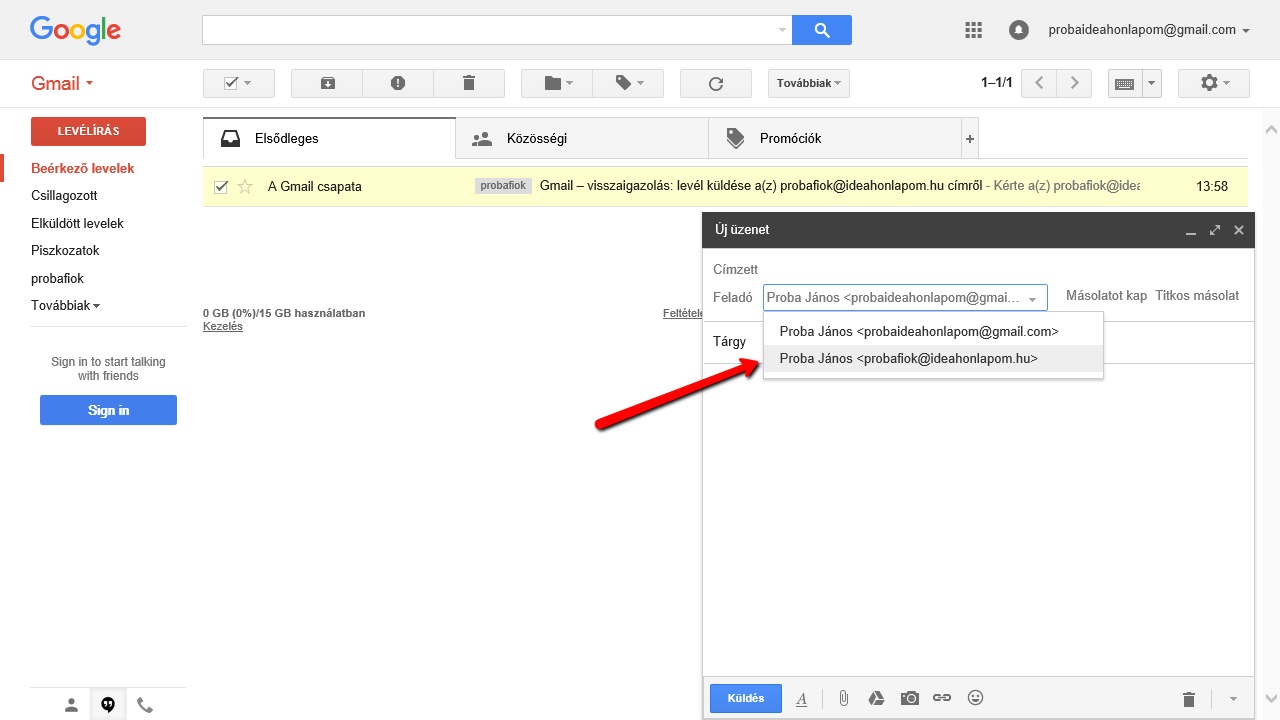This screenshot has height=720, width=1280.
Task: Select sender probafiok@ideahonlapom.hu from list
Action: 933,358
